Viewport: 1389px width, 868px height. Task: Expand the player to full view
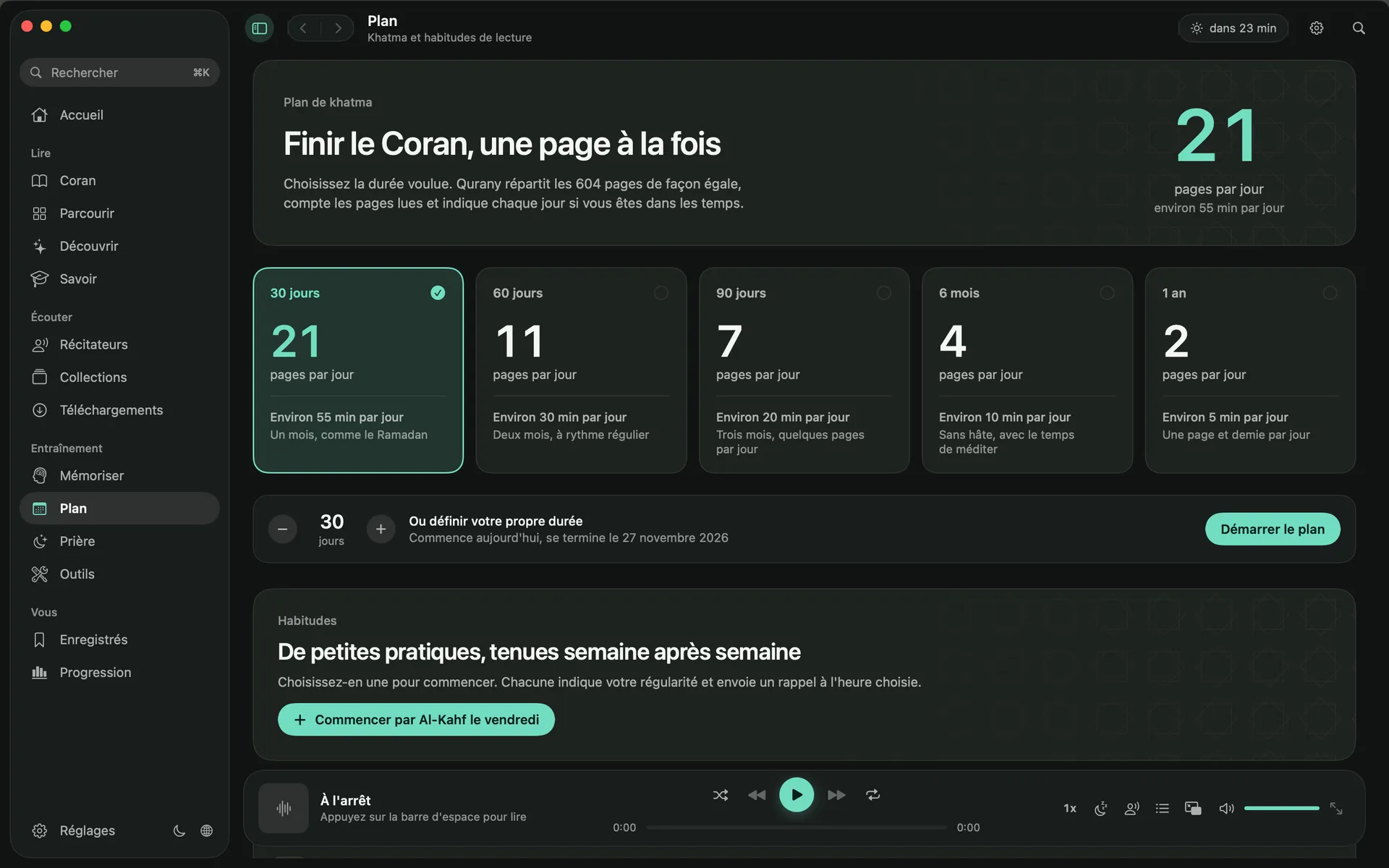1336,809
